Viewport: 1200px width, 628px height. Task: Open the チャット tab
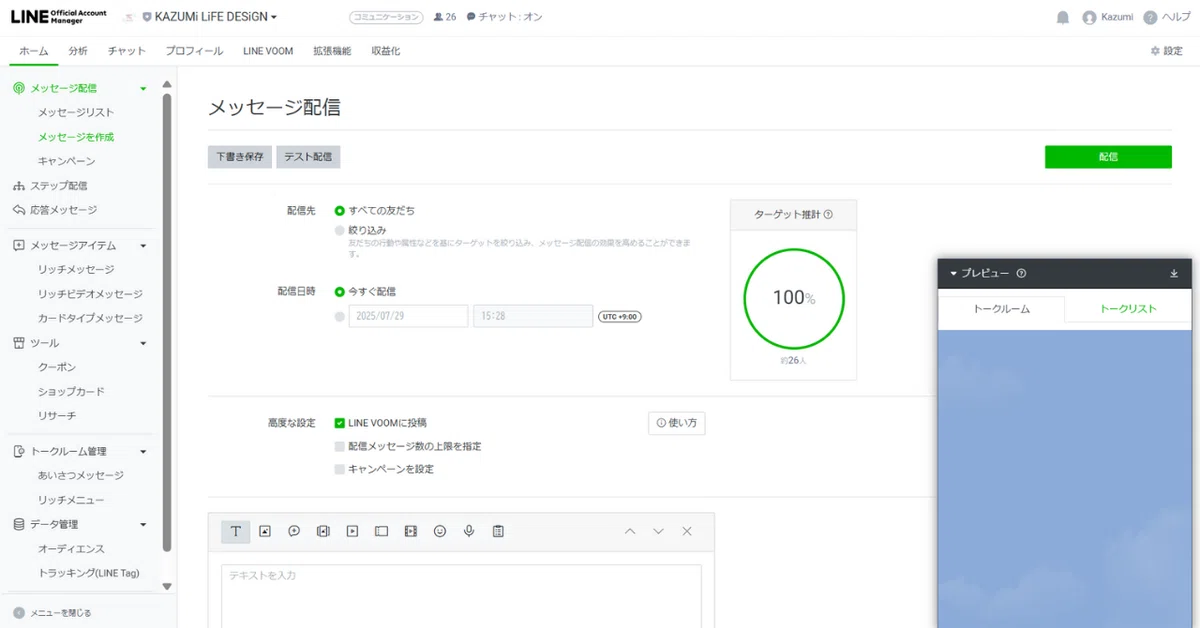coord(127,51)
